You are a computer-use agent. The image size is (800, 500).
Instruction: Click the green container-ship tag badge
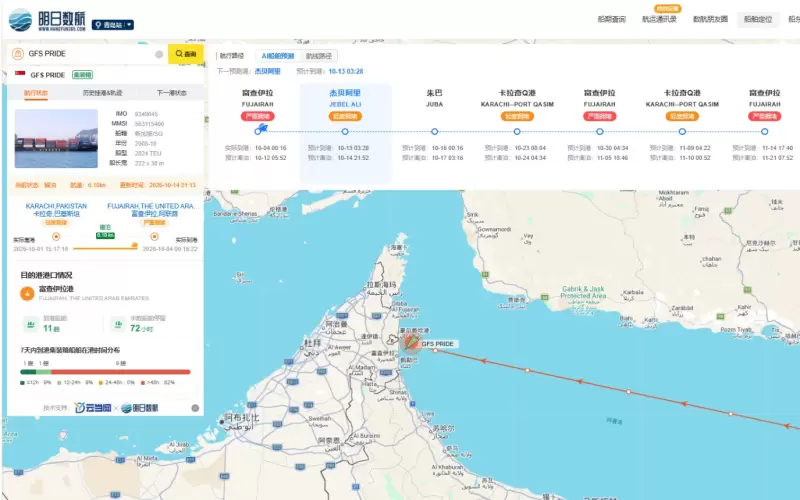click(x=82, y=74)
